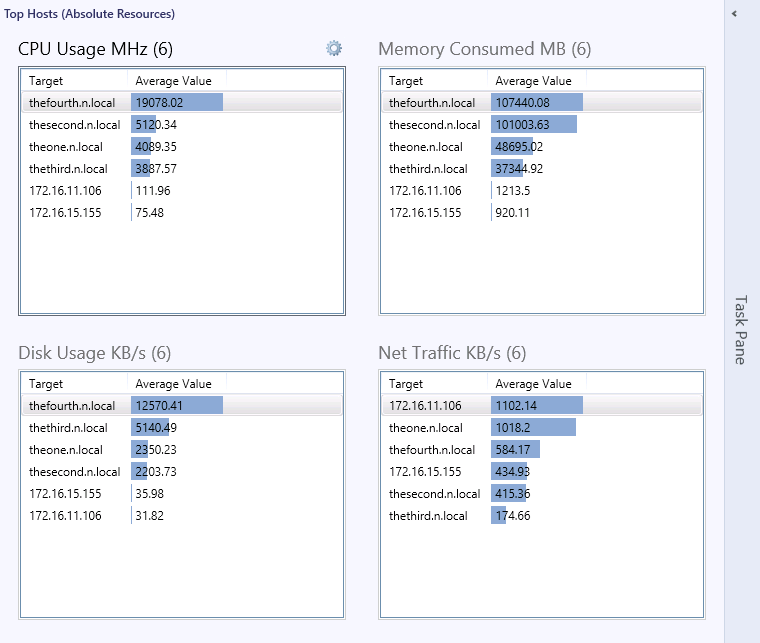Click the 19078.02 CPU usage bar

click(176, 103)
